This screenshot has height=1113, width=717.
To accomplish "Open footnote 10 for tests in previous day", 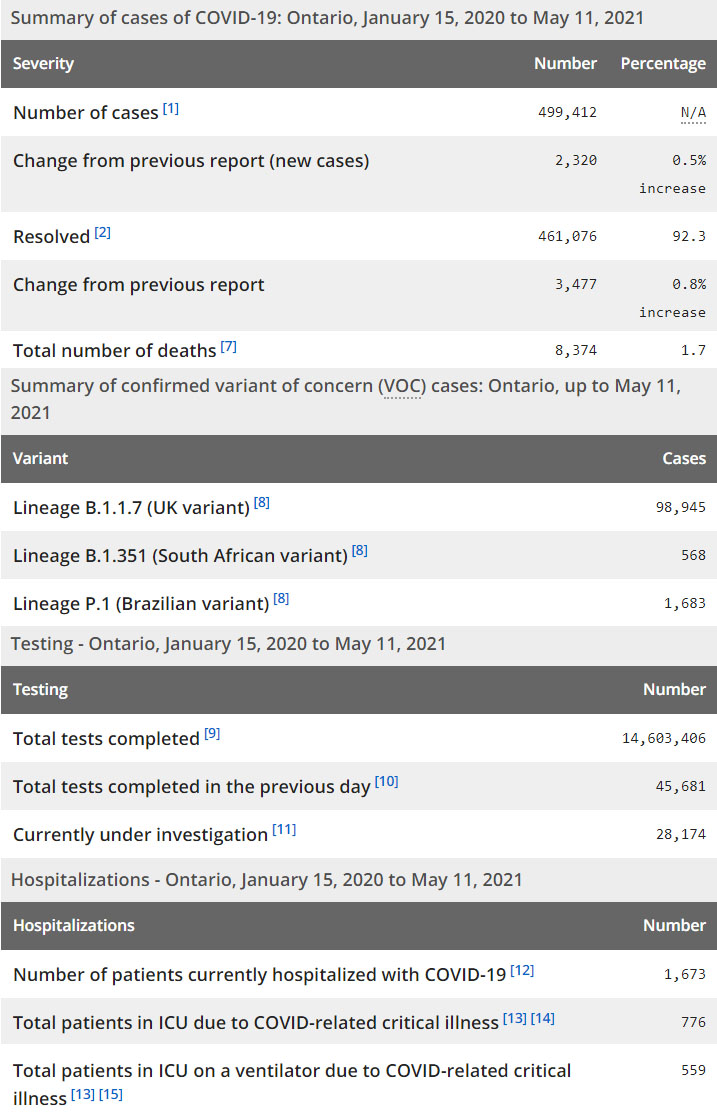I will 386,782.
